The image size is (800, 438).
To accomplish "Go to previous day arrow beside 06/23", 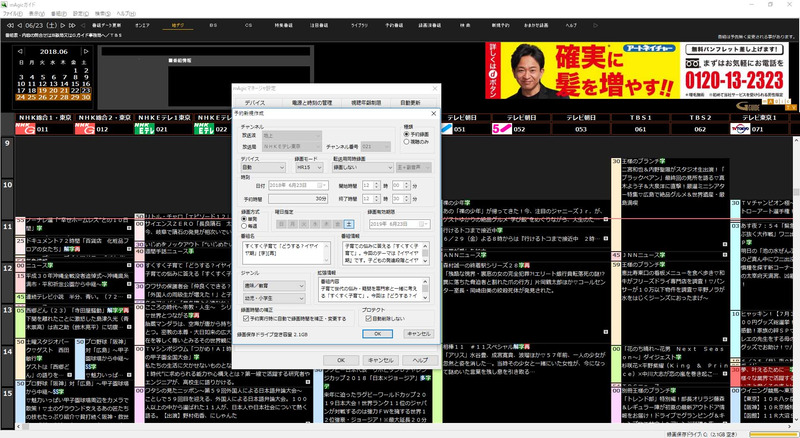I will pos(19,25).
